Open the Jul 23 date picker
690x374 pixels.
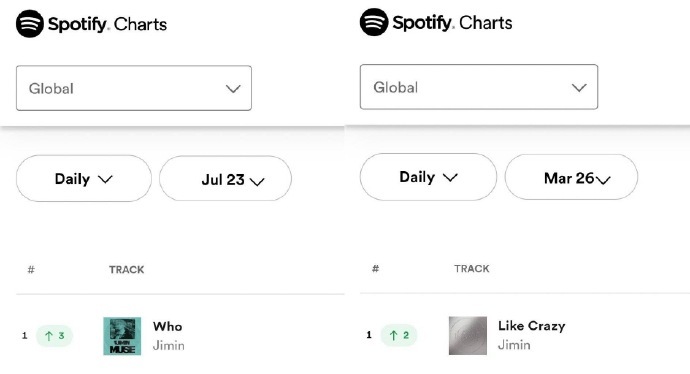click(225, 179)
